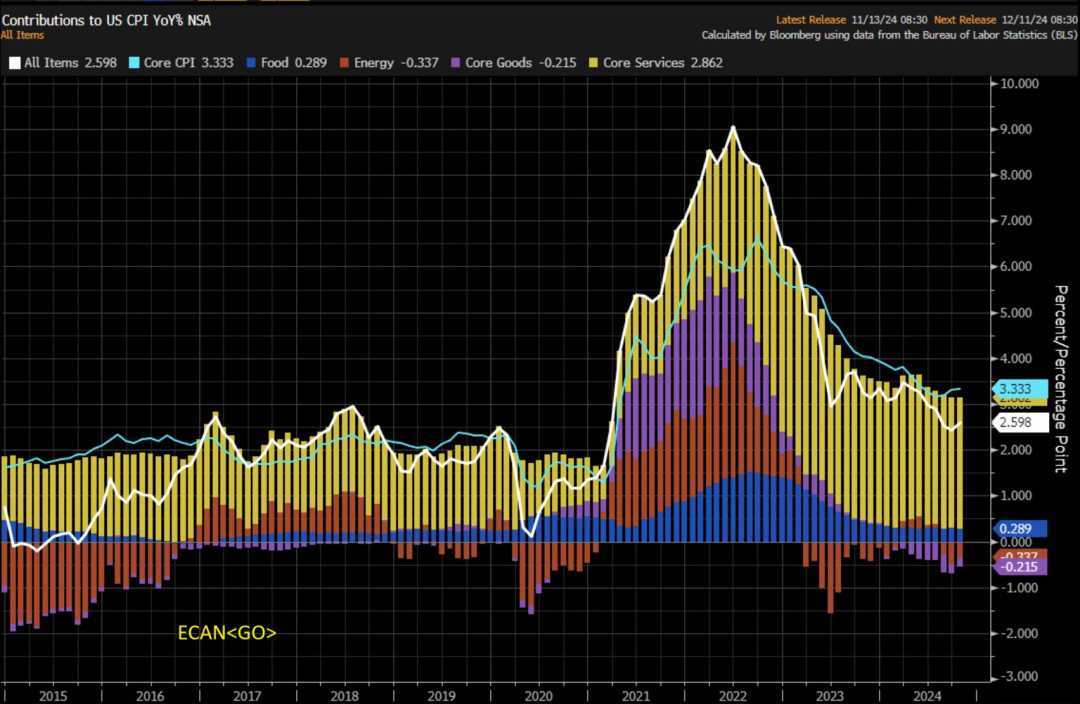
Task: Open the orange All Items subtitle selector
Action: [23, 35]
